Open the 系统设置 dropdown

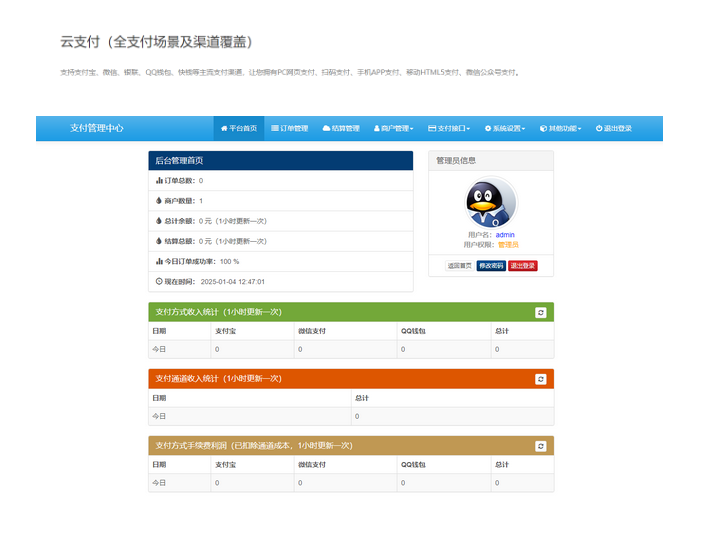click(505, 128)
